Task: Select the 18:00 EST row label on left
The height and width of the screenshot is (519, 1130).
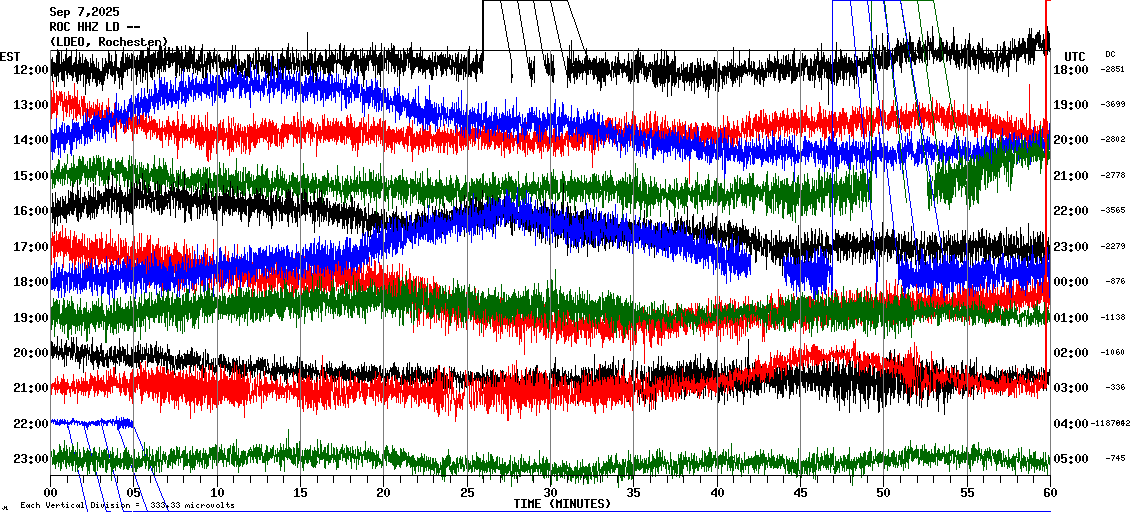Action: [x=31, y=282]
